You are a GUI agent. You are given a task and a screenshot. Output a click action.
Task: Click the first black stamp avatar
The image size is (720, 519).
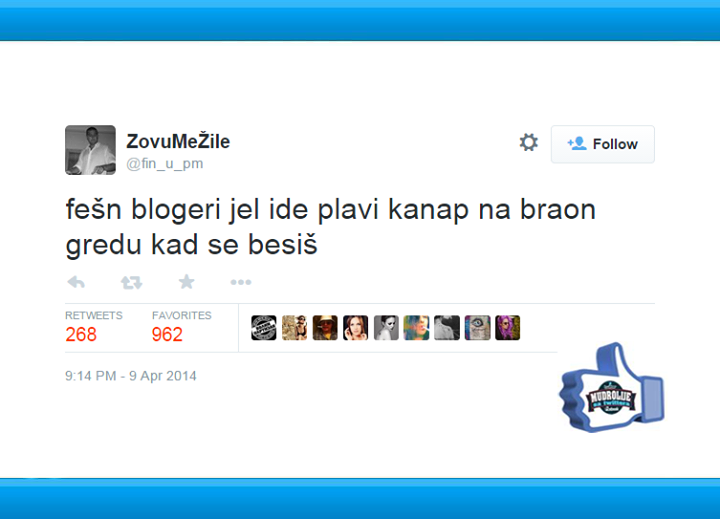click(x=264, y=327)
